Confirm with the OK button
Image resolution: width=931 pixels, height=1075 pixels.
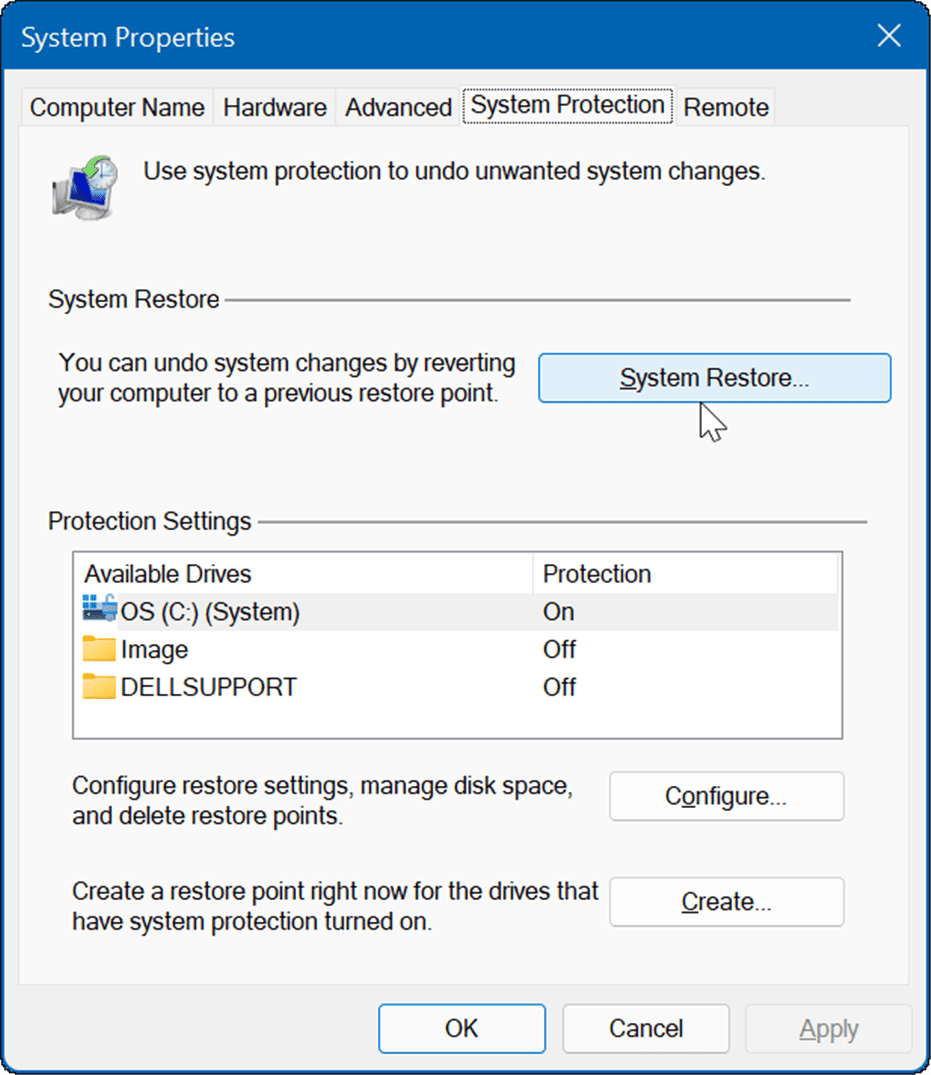pyautogui.click(x=462, y=1028)
